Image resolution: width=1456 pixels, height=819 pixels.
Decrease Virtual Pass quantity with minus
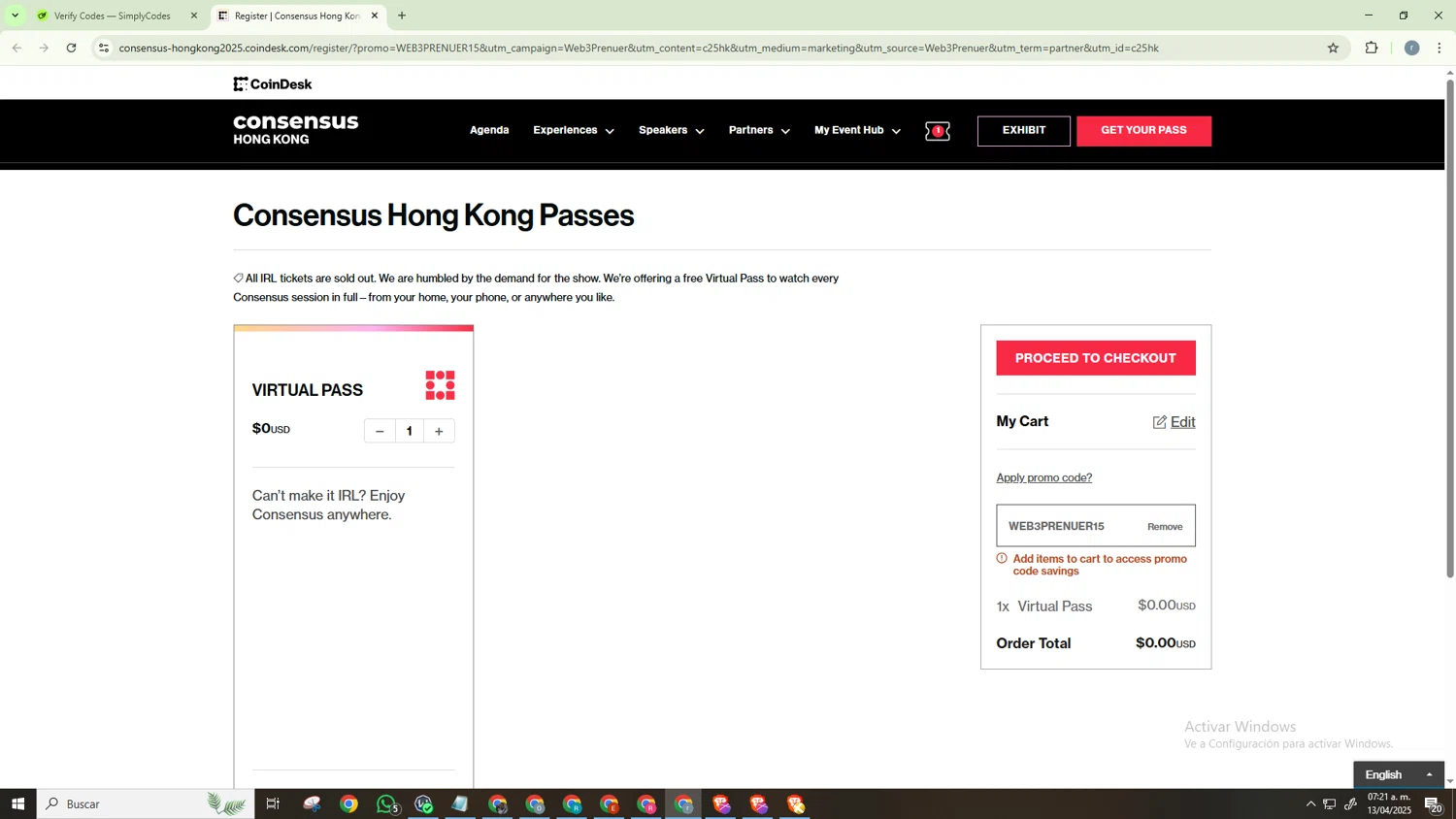(380, 431)
